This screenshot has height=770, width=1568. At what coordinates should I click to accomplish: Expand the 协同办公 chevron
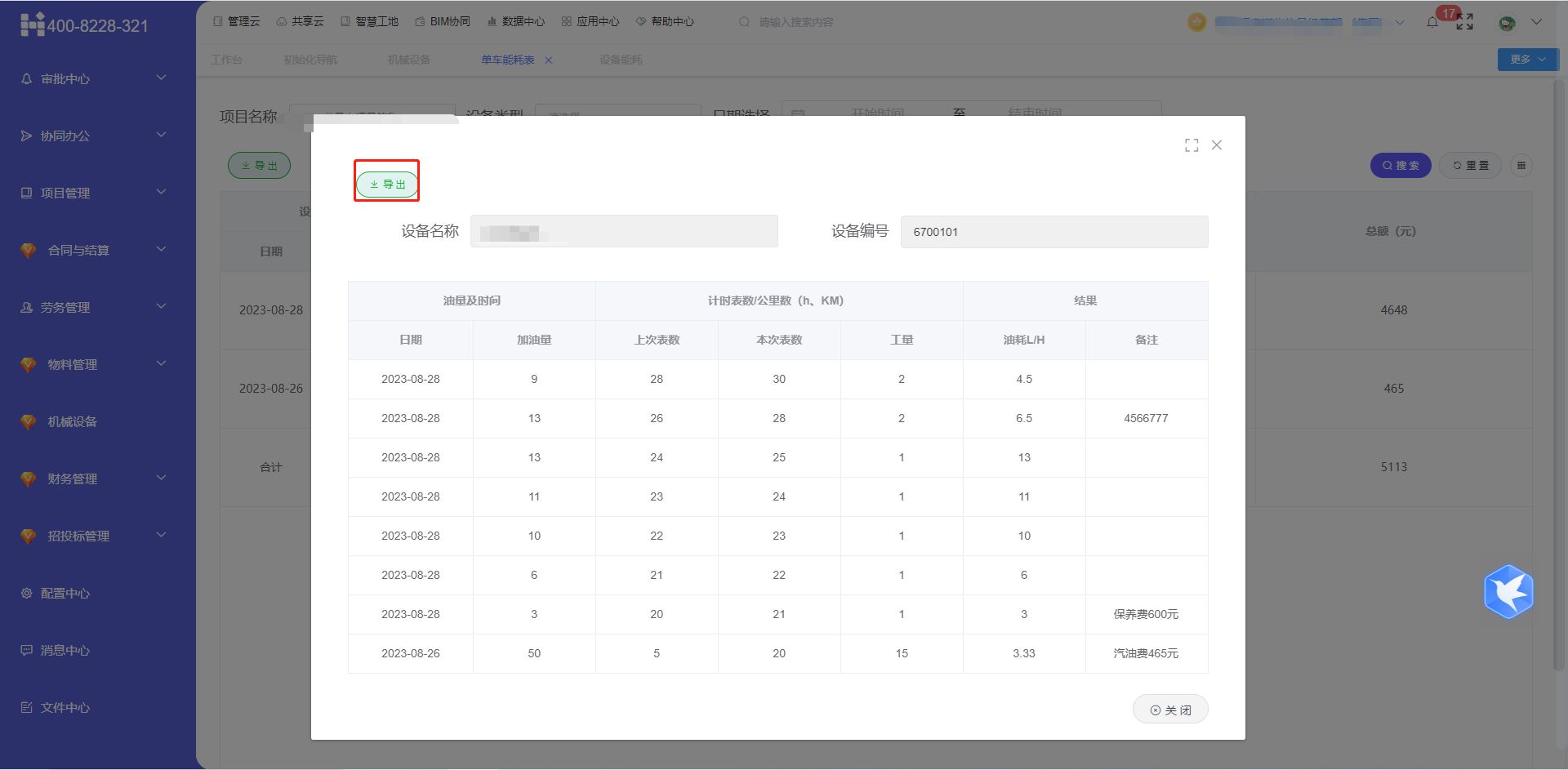pyautogui.click(x=161, y=135)
